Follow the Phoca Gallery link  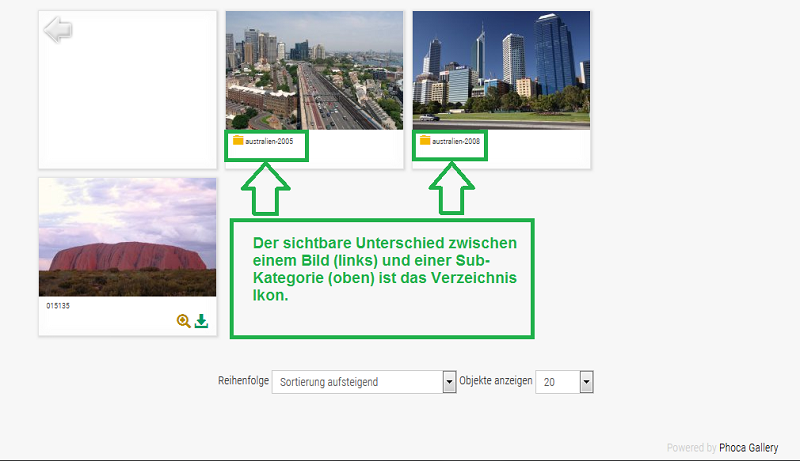click(749, 448)
